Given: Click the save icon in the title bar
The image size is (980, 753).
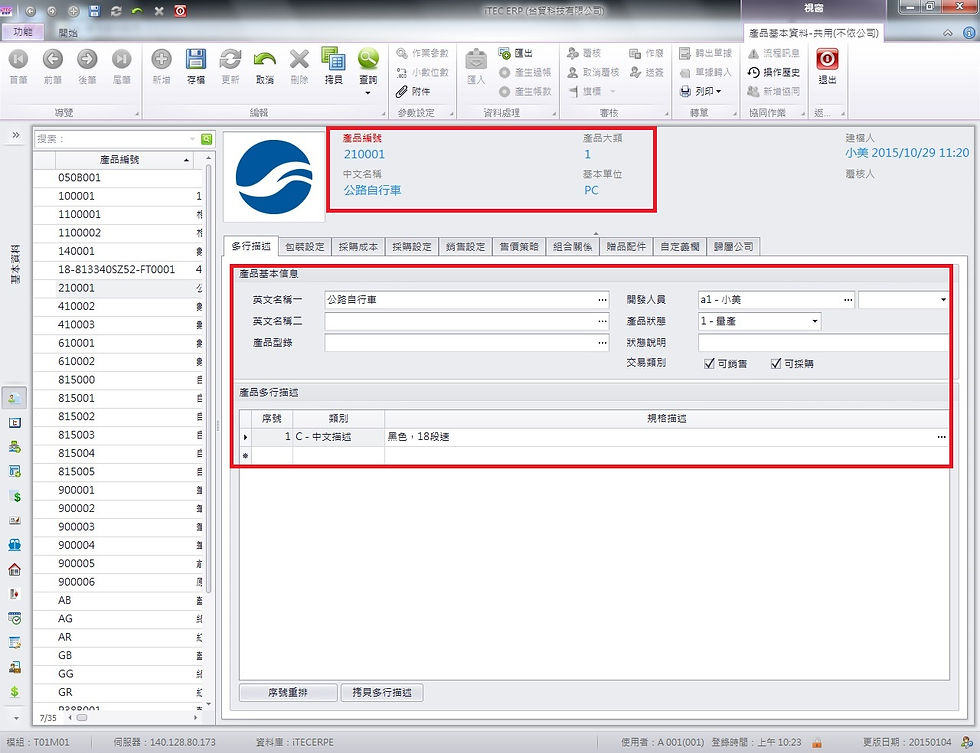Looking at the screenshot, I should tap(94, 11).
